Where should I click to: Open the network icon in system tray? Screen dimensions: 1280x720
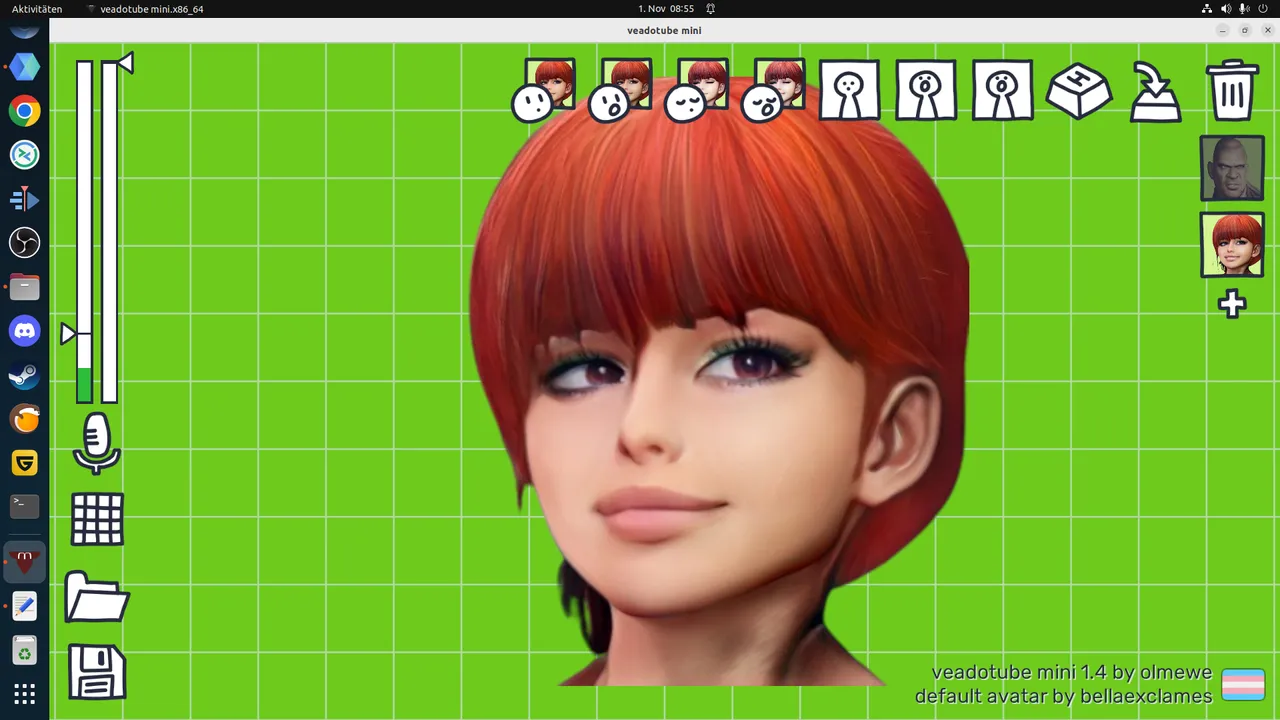1207,9
